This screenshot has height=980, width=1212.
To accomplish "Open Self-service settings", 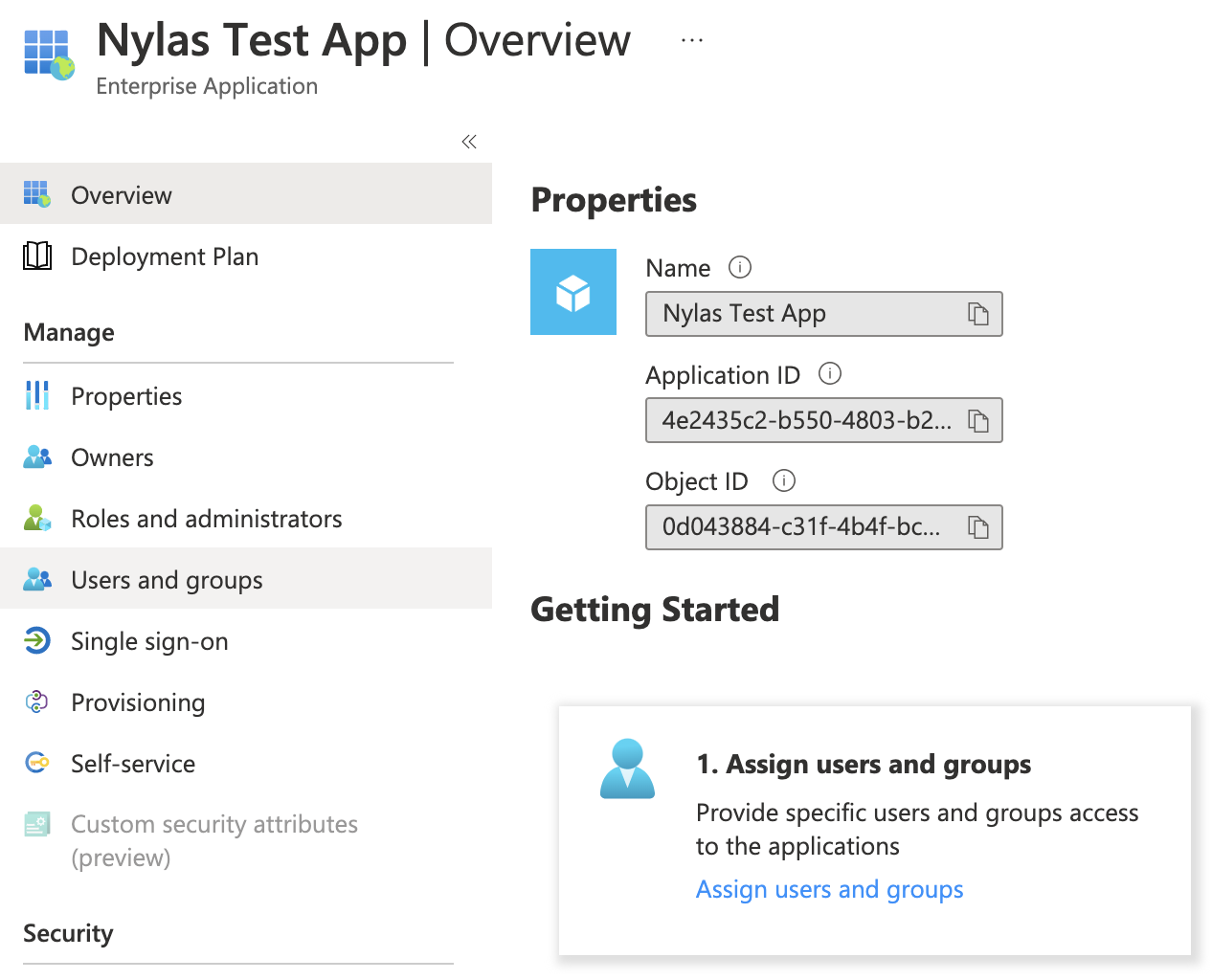I will 246,764.
